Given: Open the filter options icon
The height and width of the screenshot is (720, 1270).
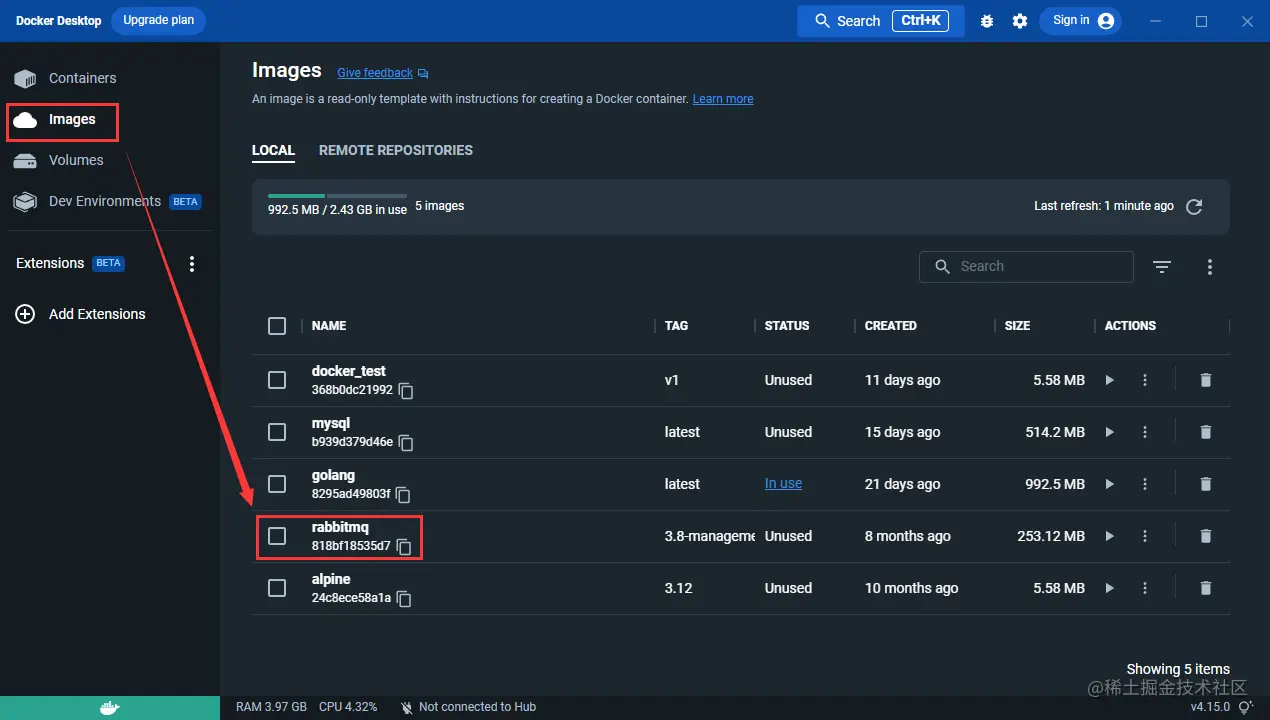Looking at the screenshot, I should [x=1162, y=267].
